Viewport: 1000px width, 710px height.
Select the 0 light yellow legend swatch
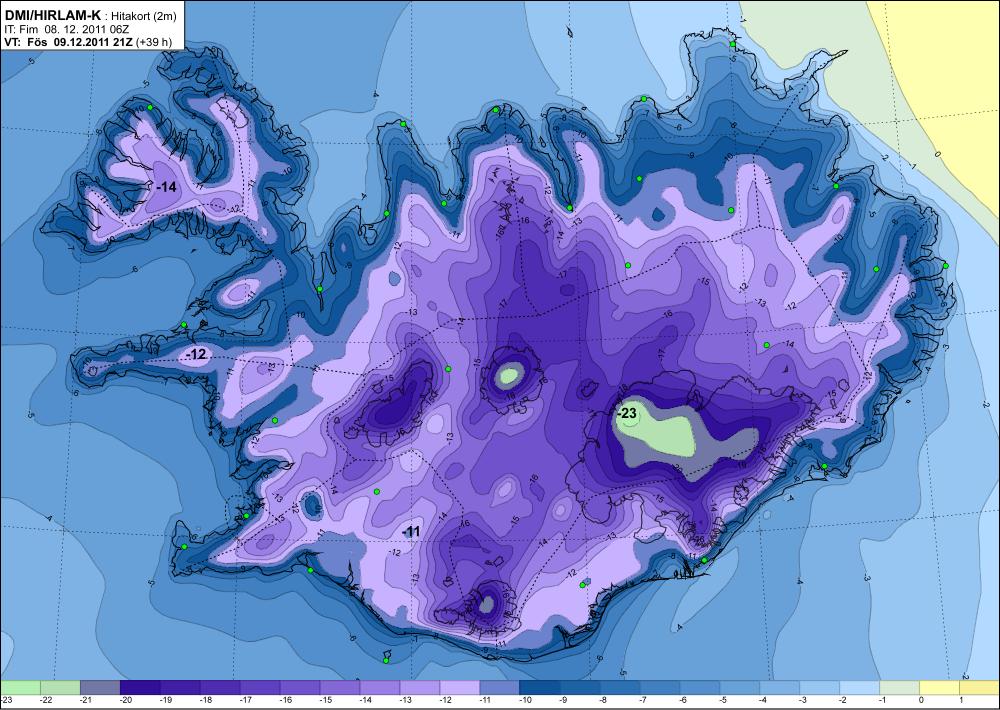(939, 688)
